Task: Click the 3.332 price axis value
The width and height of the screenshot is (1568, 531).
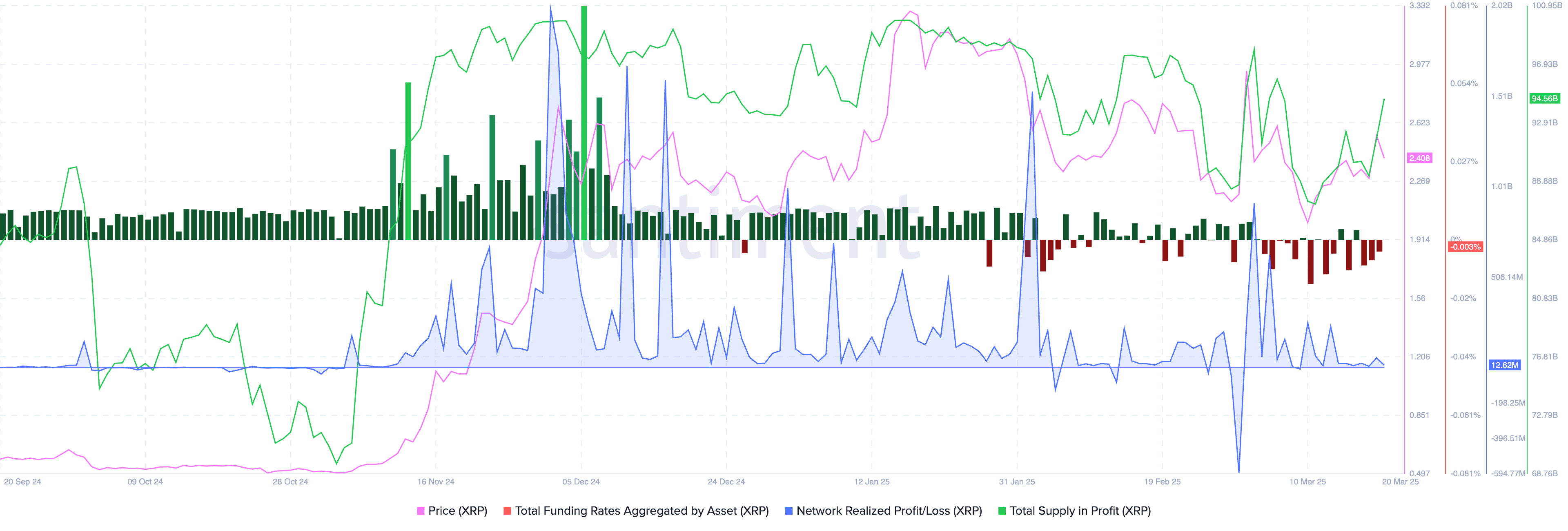Action: point(1419,5)
